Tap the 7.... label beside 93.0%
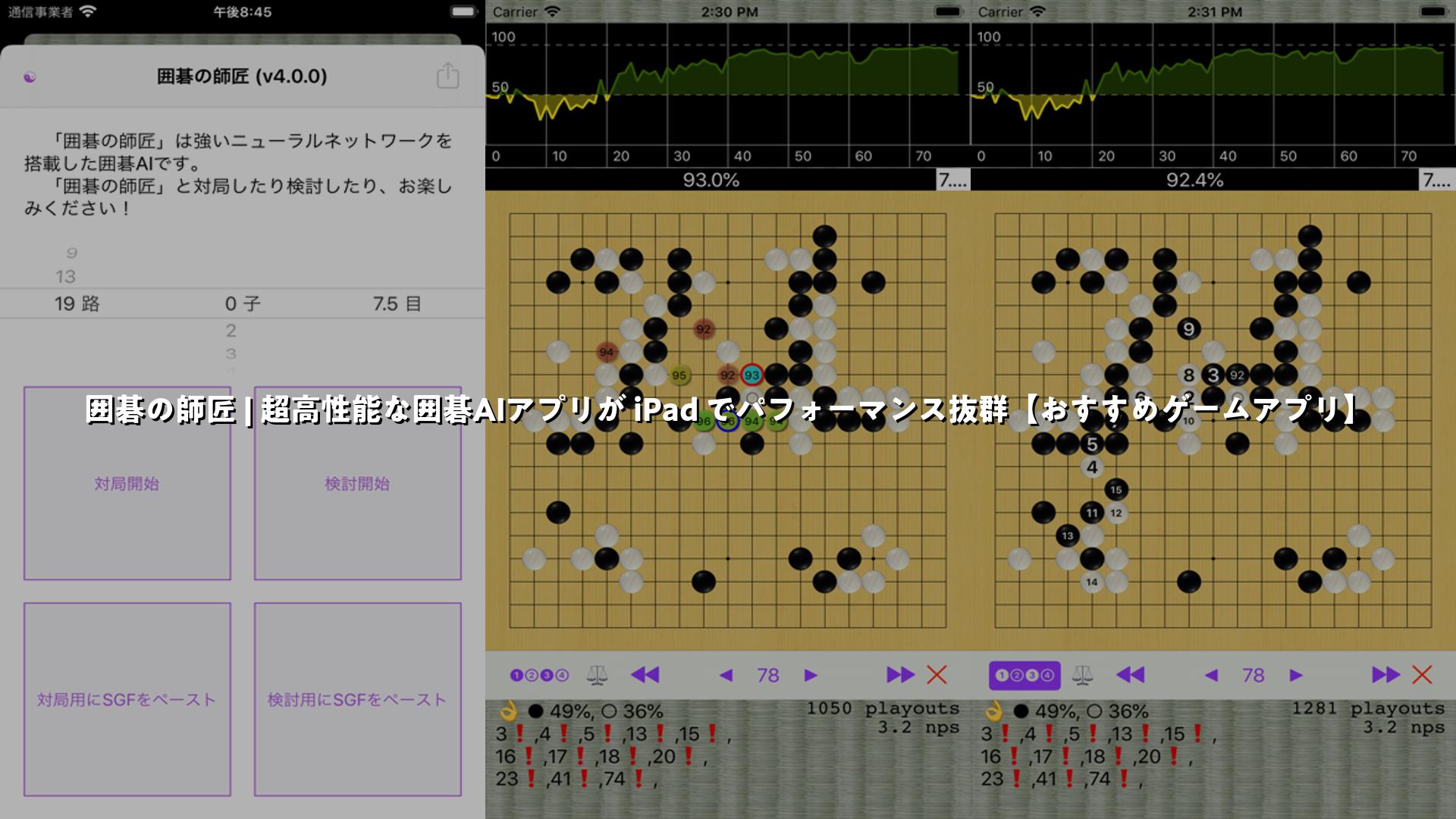The height and width of the screenshot is (819, 1456). coord(953,180)
